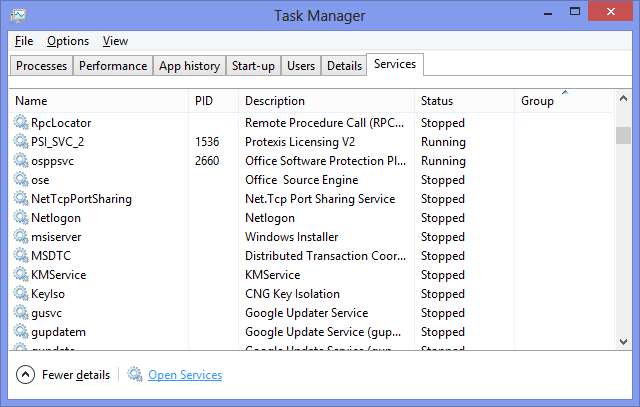This screenshot has height=407, width=640.
Task: Collapse view with Fewer details arrow
Action: pos(26,375)
